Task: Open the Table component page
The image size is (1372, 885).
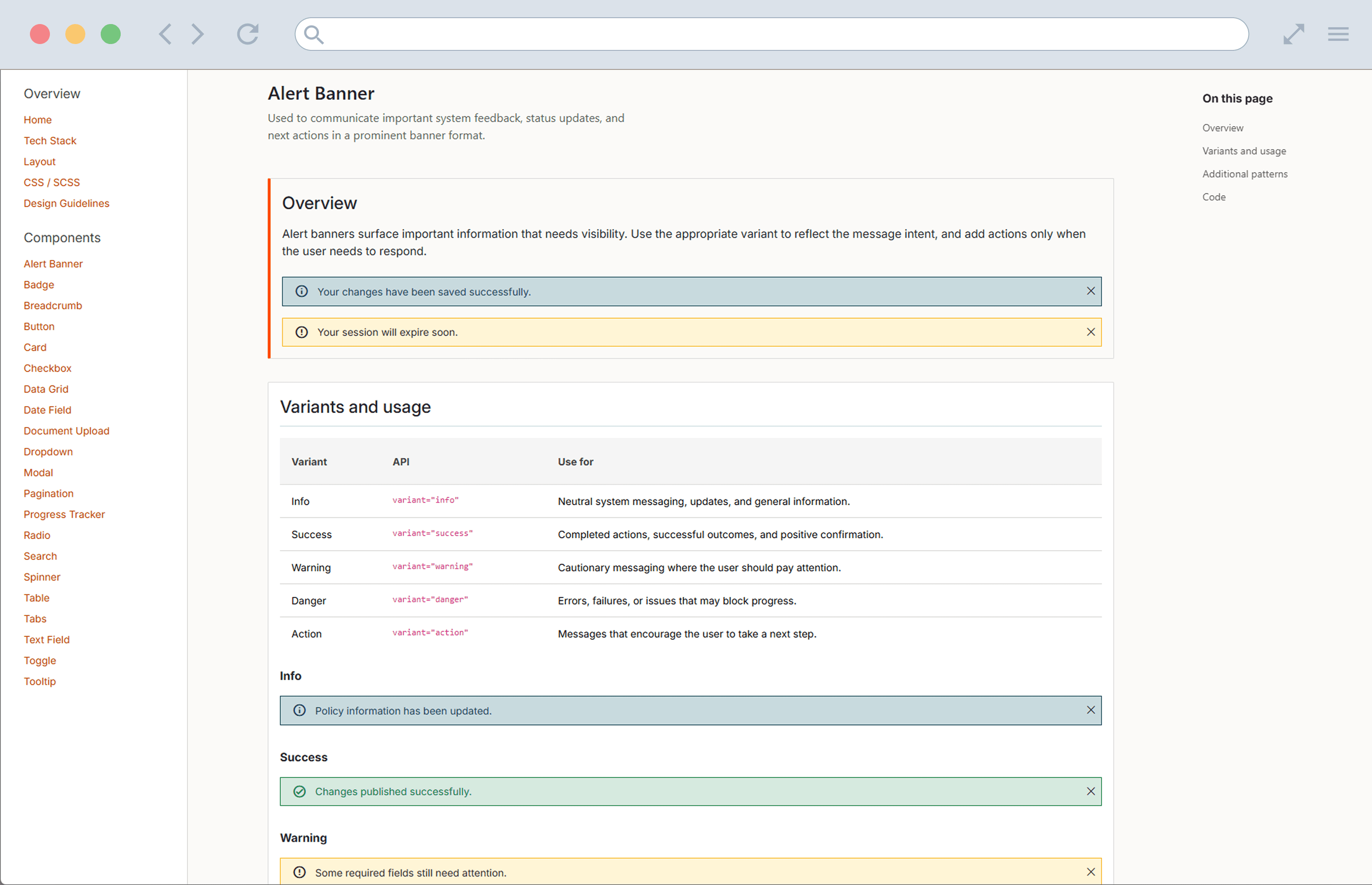Action: click(37, 598)
